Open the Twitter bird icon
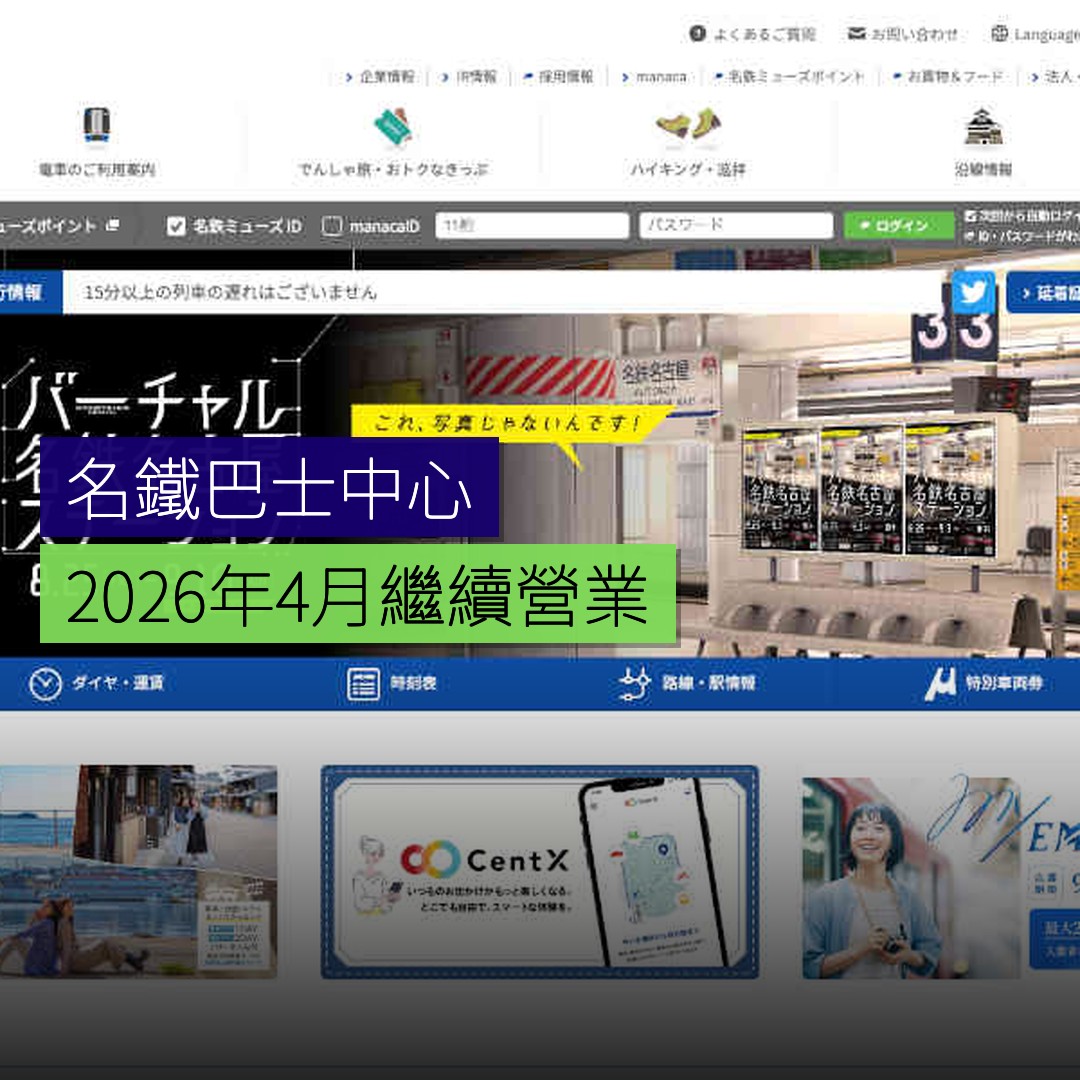This screenshot has height=1080, width=1080. coord(973,292)
